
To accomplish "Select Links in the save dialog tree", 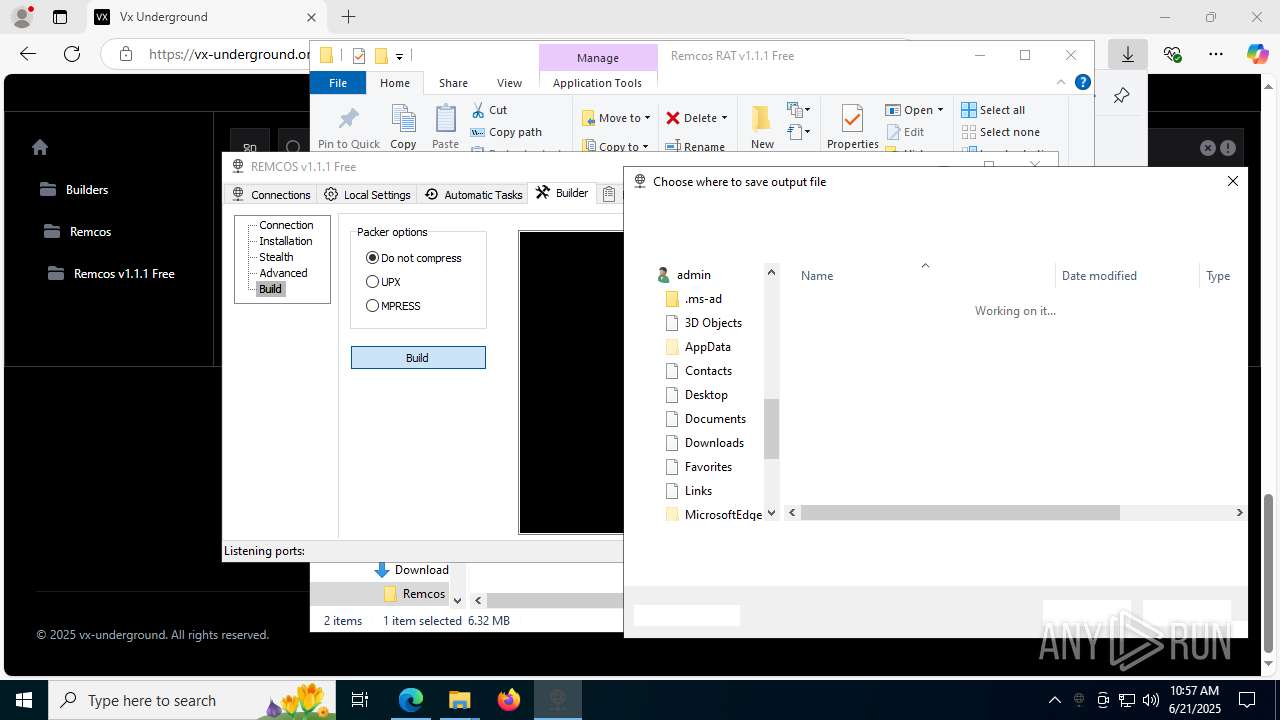I will click(x=688, y=491).
